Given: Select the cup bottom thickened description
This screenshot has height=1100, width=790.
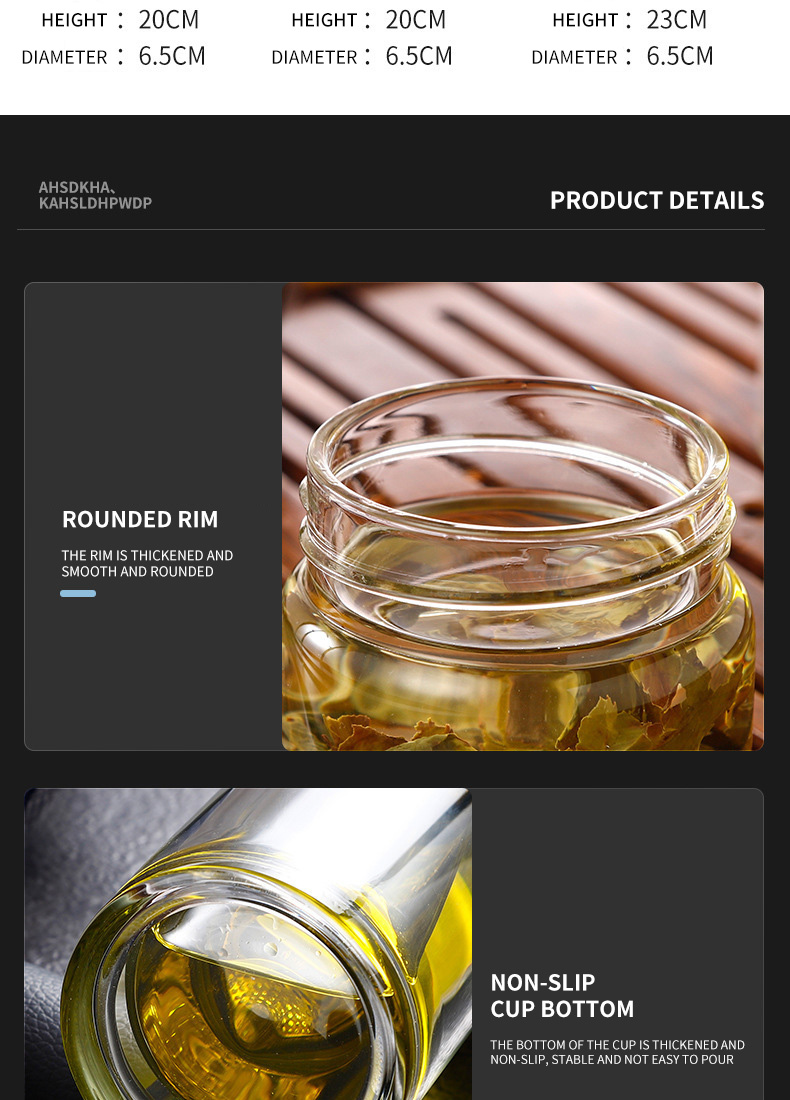Looking at the screenshot, I should click(617, 1052).
